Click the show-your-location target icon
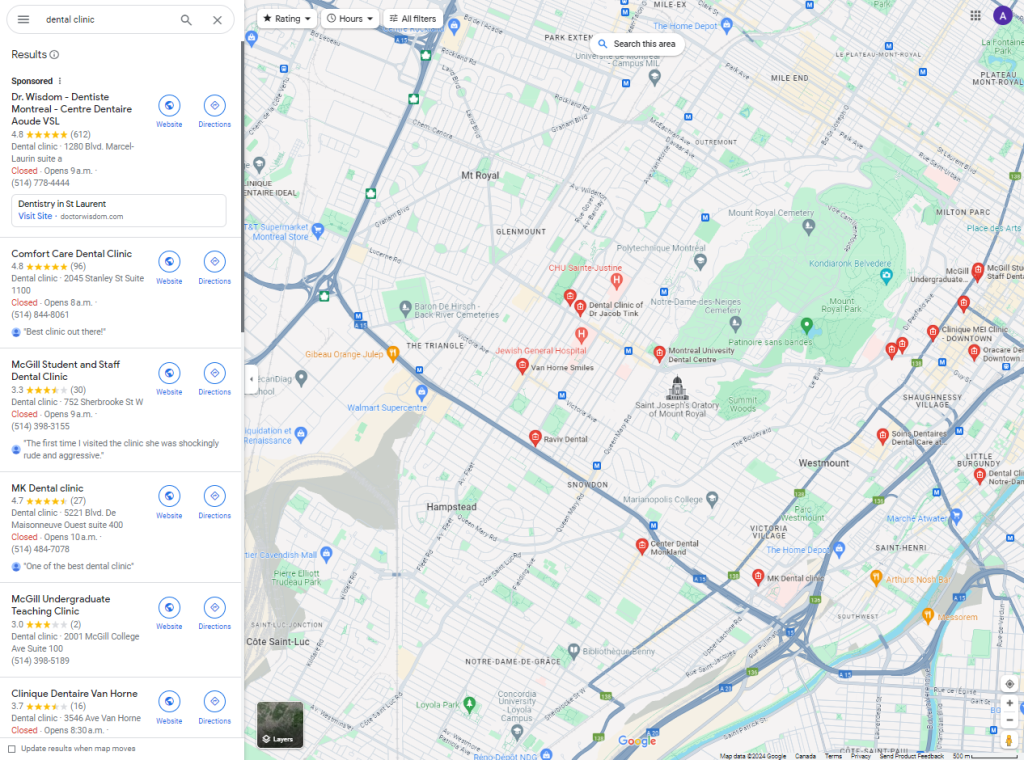This screenshot has height=760, width=1024. tap(1009, 683)
